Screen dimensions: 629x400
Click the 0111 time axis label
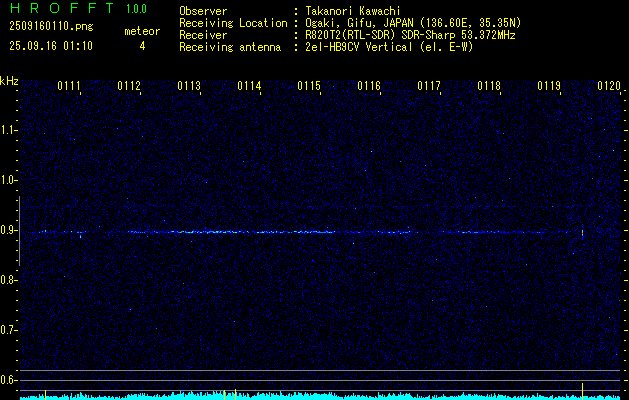[x=69, y=86]
